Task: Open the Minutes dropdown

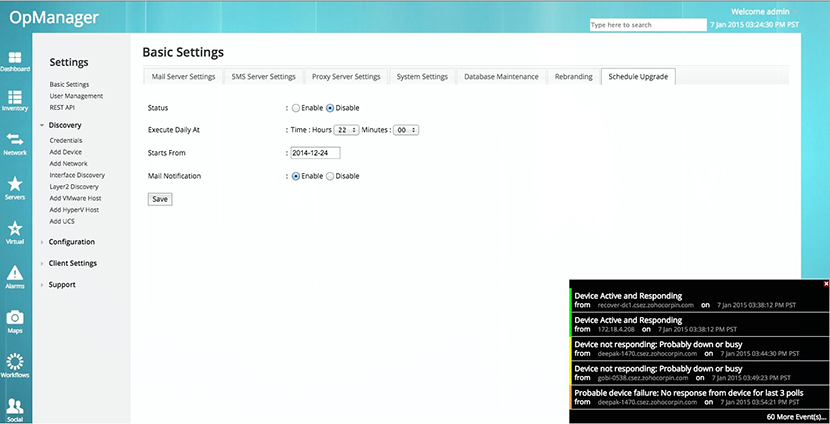Action: point(406,130)
